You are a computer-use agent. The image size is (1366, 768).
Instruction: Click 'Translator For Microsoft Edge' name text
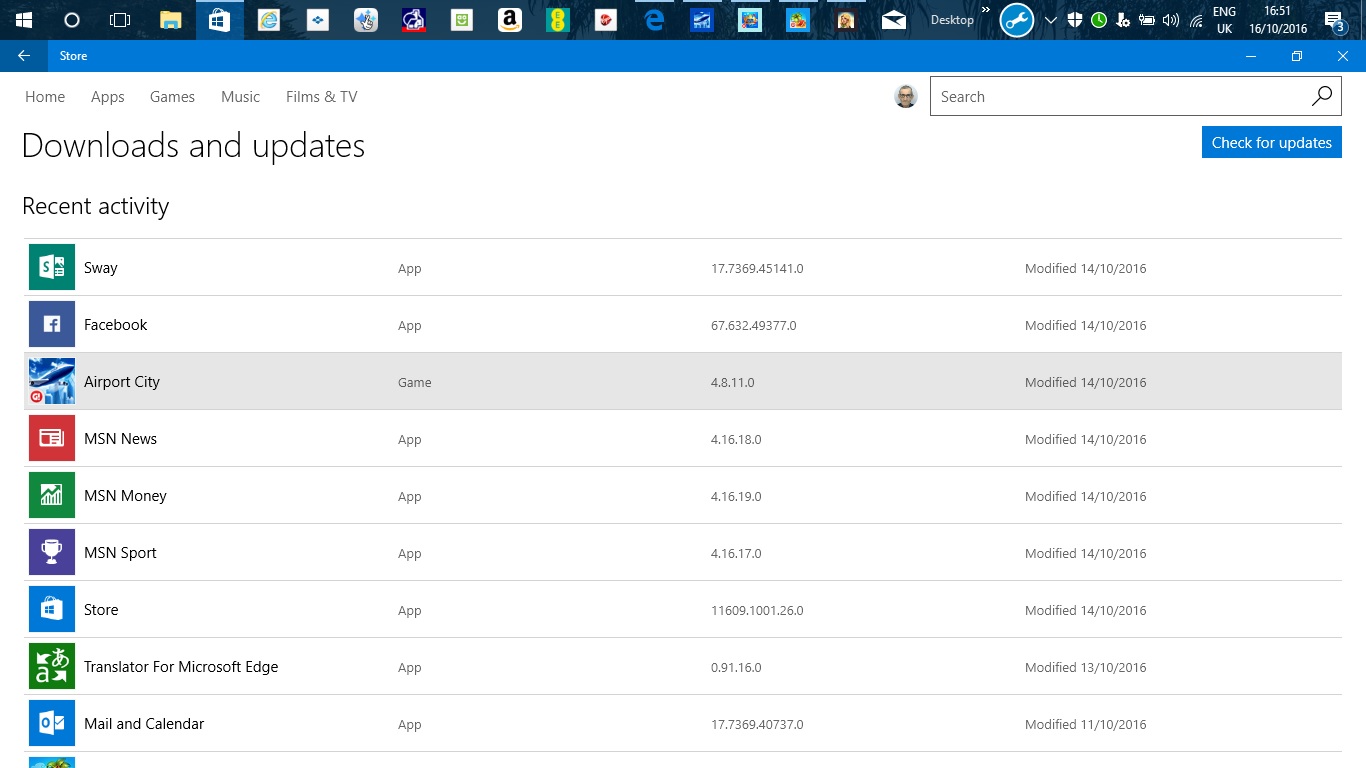[x=181, y=667]
